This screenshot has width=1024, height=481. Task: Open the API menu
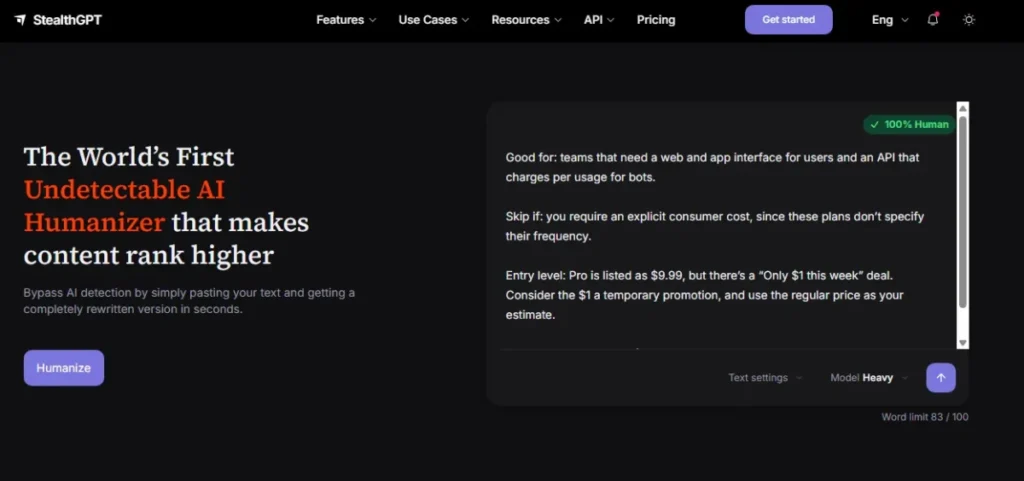point(599,20)
